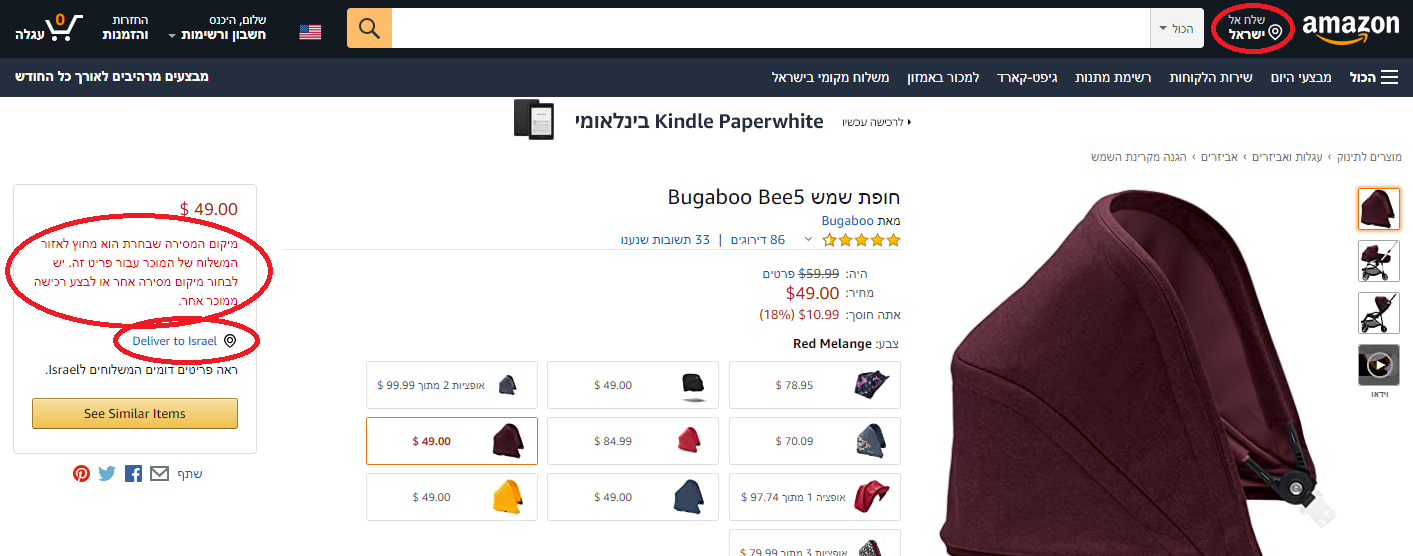Share the product on Facebook
Image resolution: width=1413 pixels, height=556 pixels.
[133, 474]
